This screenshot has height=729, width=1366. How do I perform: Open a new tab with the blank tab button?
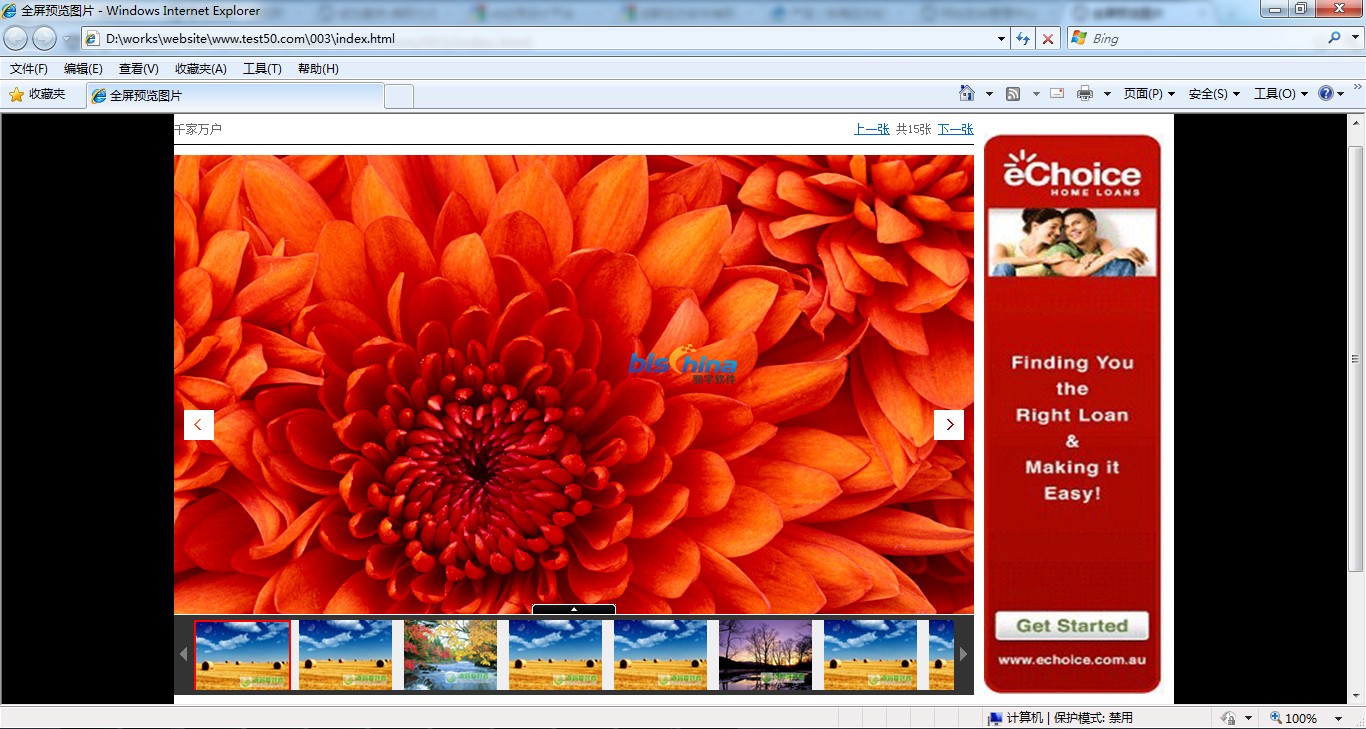[x=399, y=96]
